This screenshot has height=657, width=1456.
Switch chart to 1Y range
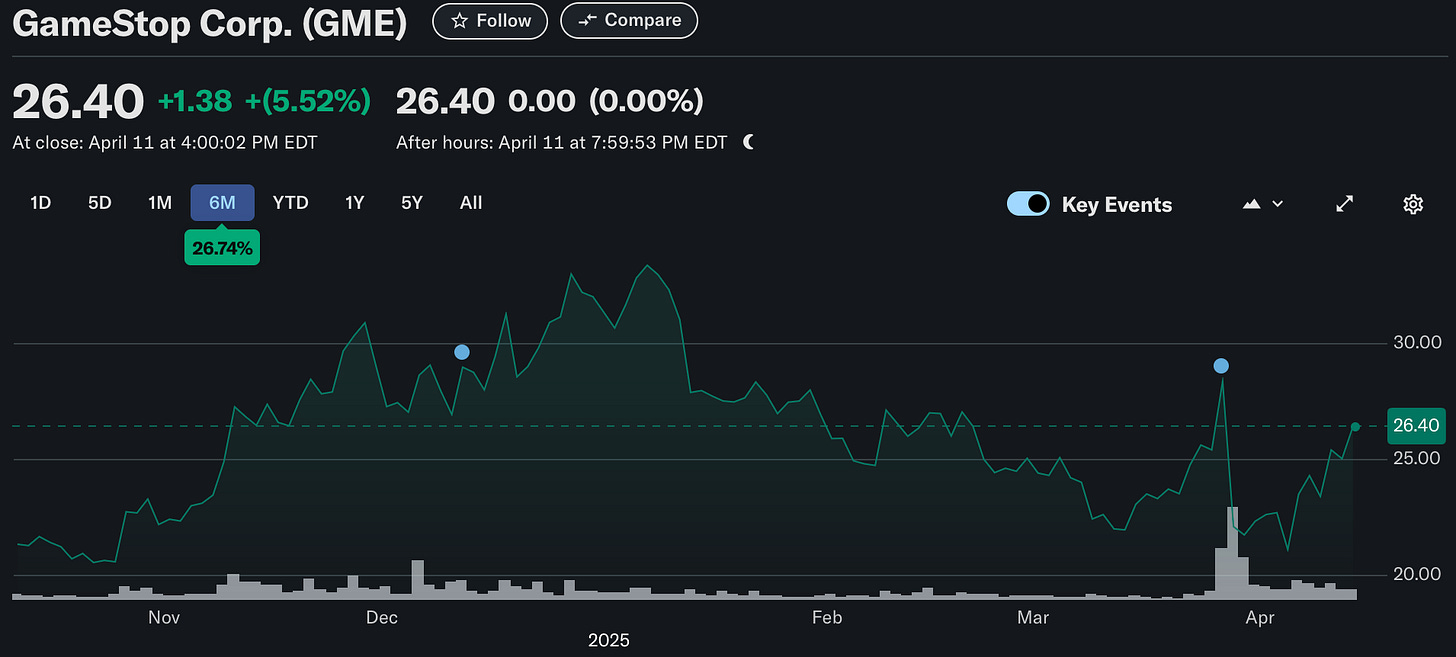(355, 203)
